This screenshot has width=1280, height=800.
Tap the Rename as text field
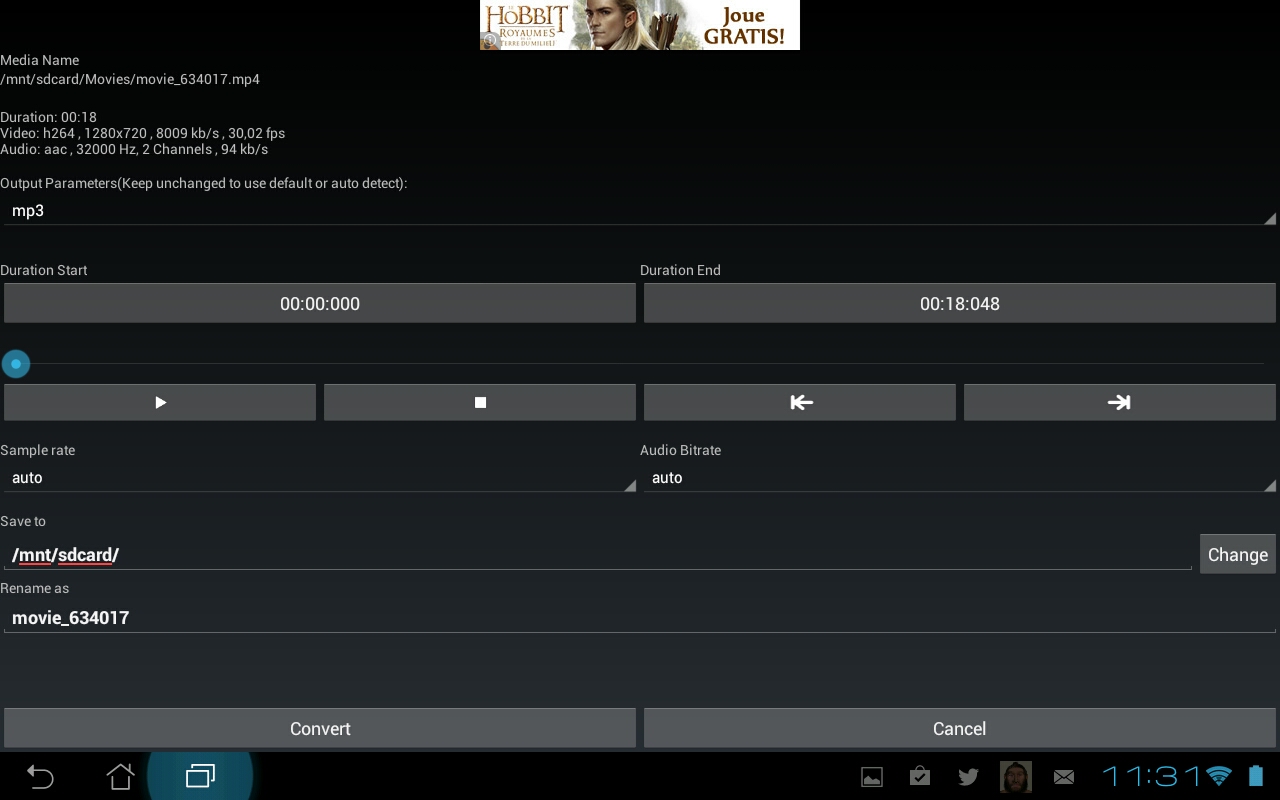[640, 618]
